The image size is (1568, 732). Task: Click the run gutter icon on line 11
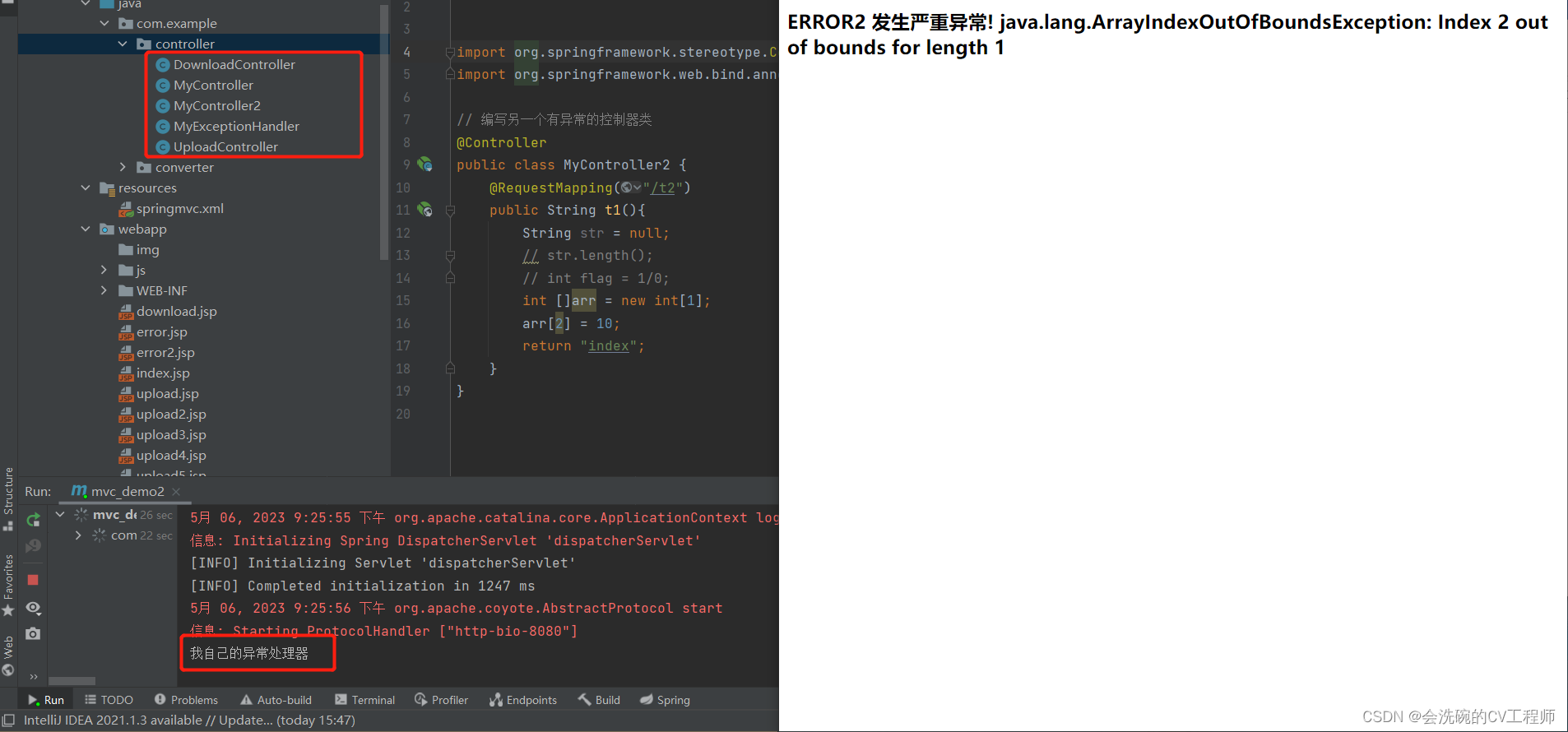[x=424, y=210]
